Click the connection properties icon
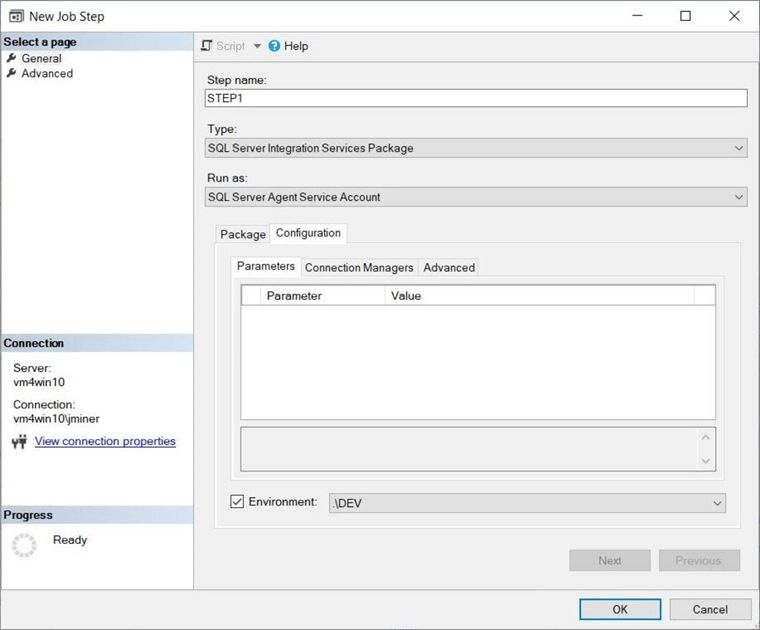 (x=19, y=442)
